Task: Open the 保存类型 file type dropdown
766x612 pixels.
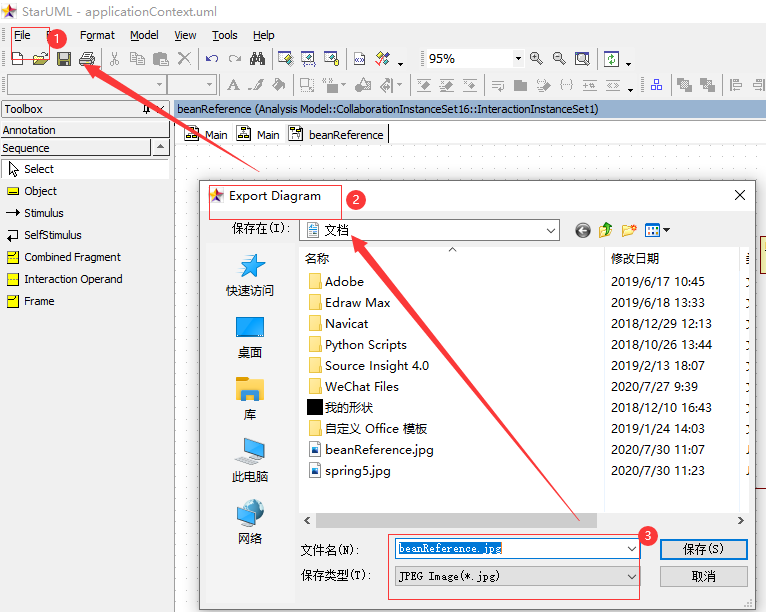Action: pyautogui.click(x=631, y=576)
